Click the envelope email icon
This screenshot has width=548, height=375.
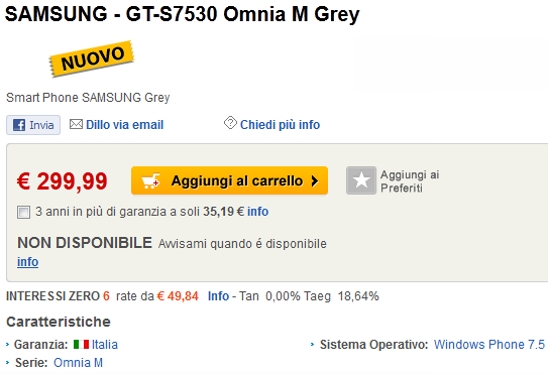(76, 124)
